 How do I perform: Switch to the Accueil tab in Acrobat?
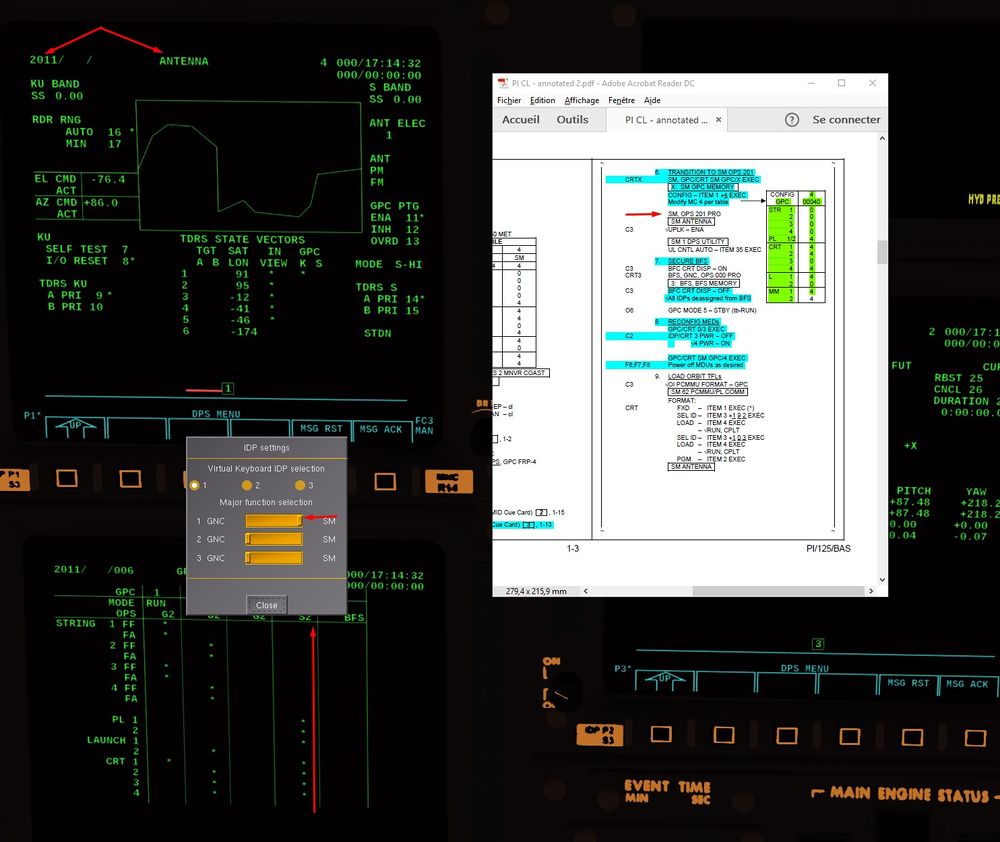point(520,120)
